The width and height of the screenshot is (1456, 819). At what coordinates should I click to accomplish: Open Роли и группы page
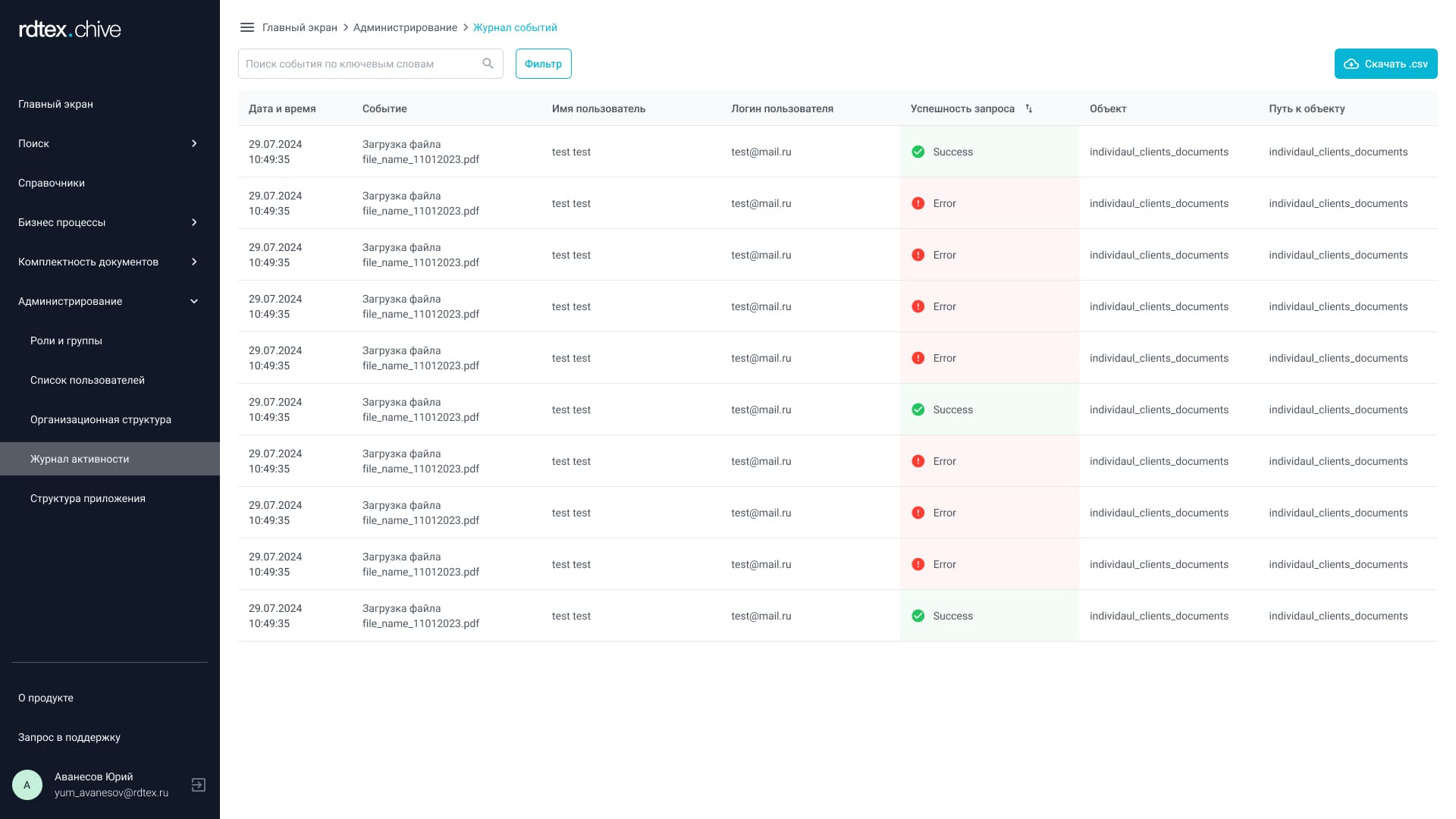(x=66, y=340)
